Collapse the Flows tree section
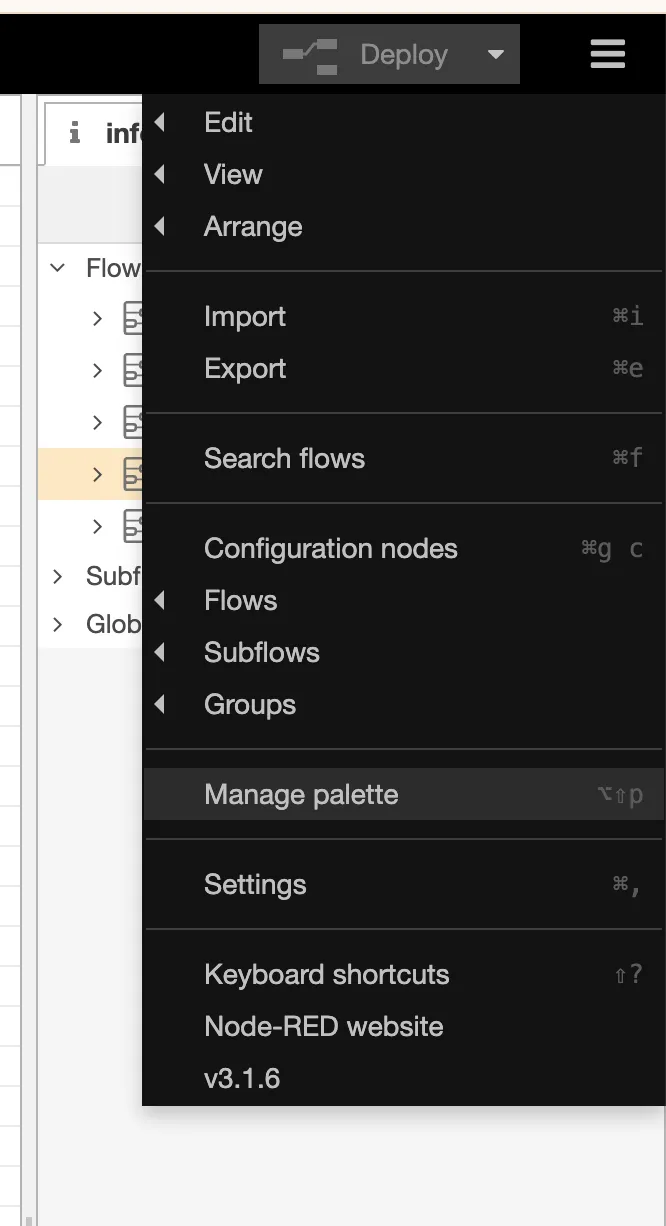The width and height of the screenshot is (666, 1226). click(58, 268)
